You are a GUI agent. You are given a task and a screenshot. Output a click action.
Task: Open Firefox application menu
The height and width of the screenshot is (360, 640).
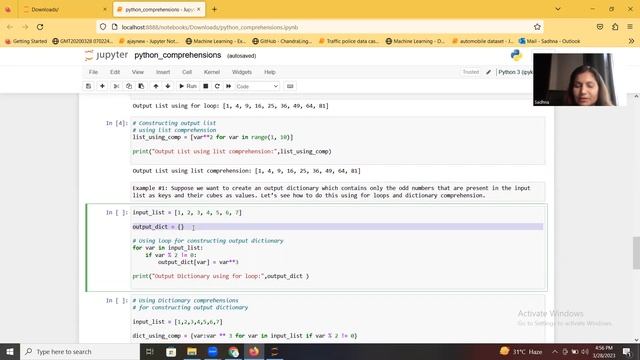(x=630, y=27)
